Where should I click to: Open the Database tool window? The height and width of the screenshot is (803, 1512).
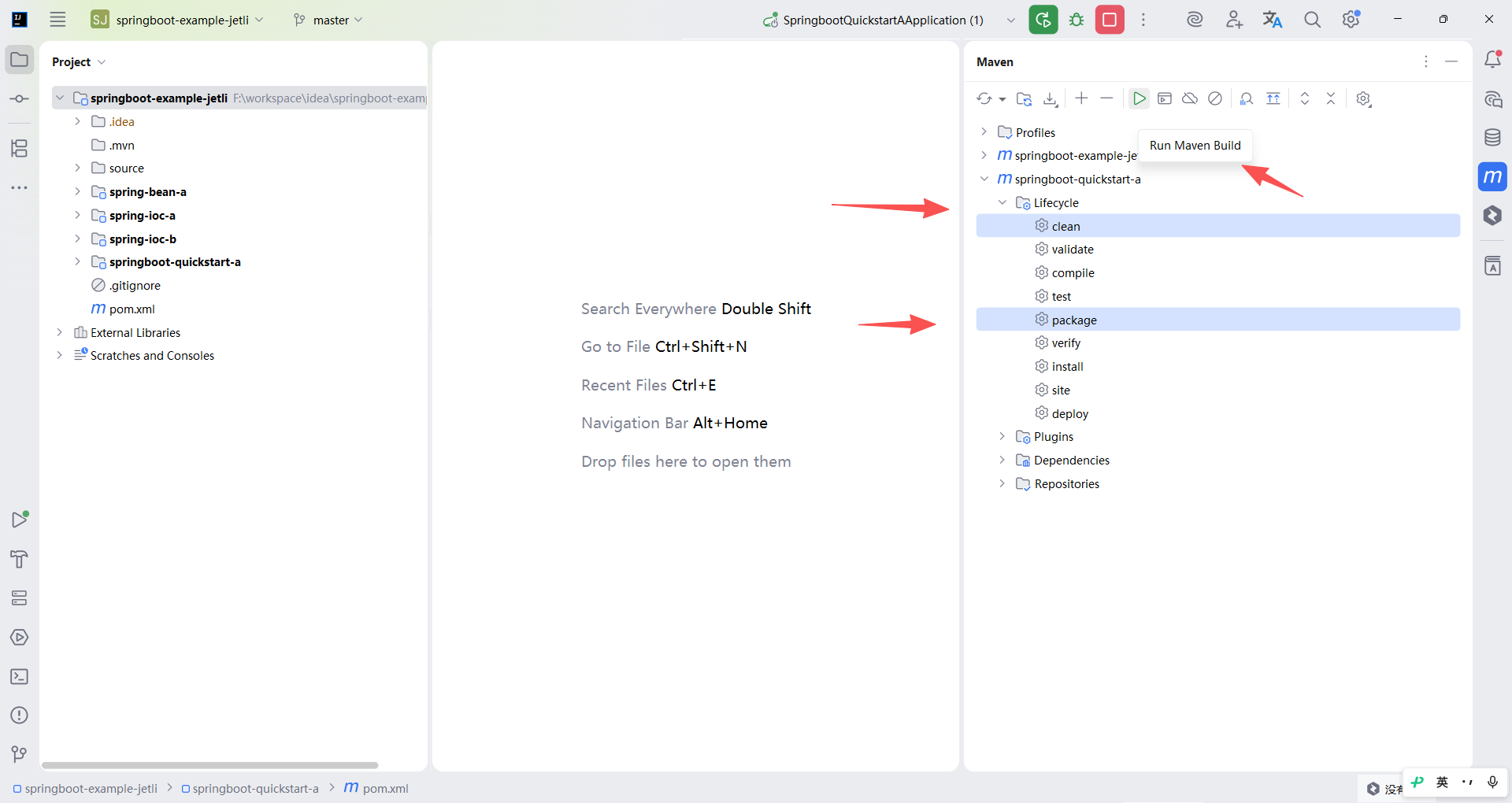pos(1492,138)
